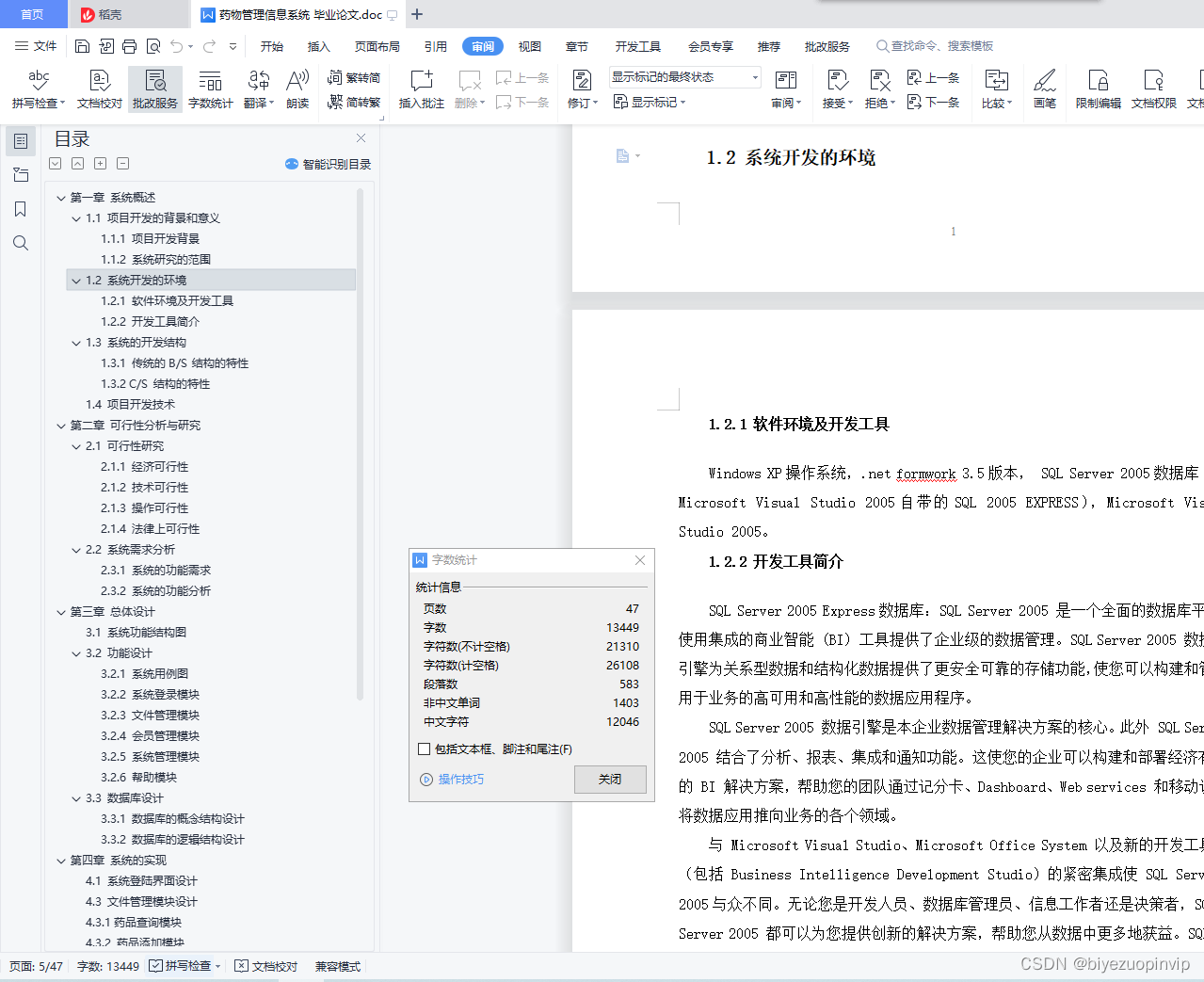
Task: Open 限制编辑 restrict editing
Action: click(1098, 89)
